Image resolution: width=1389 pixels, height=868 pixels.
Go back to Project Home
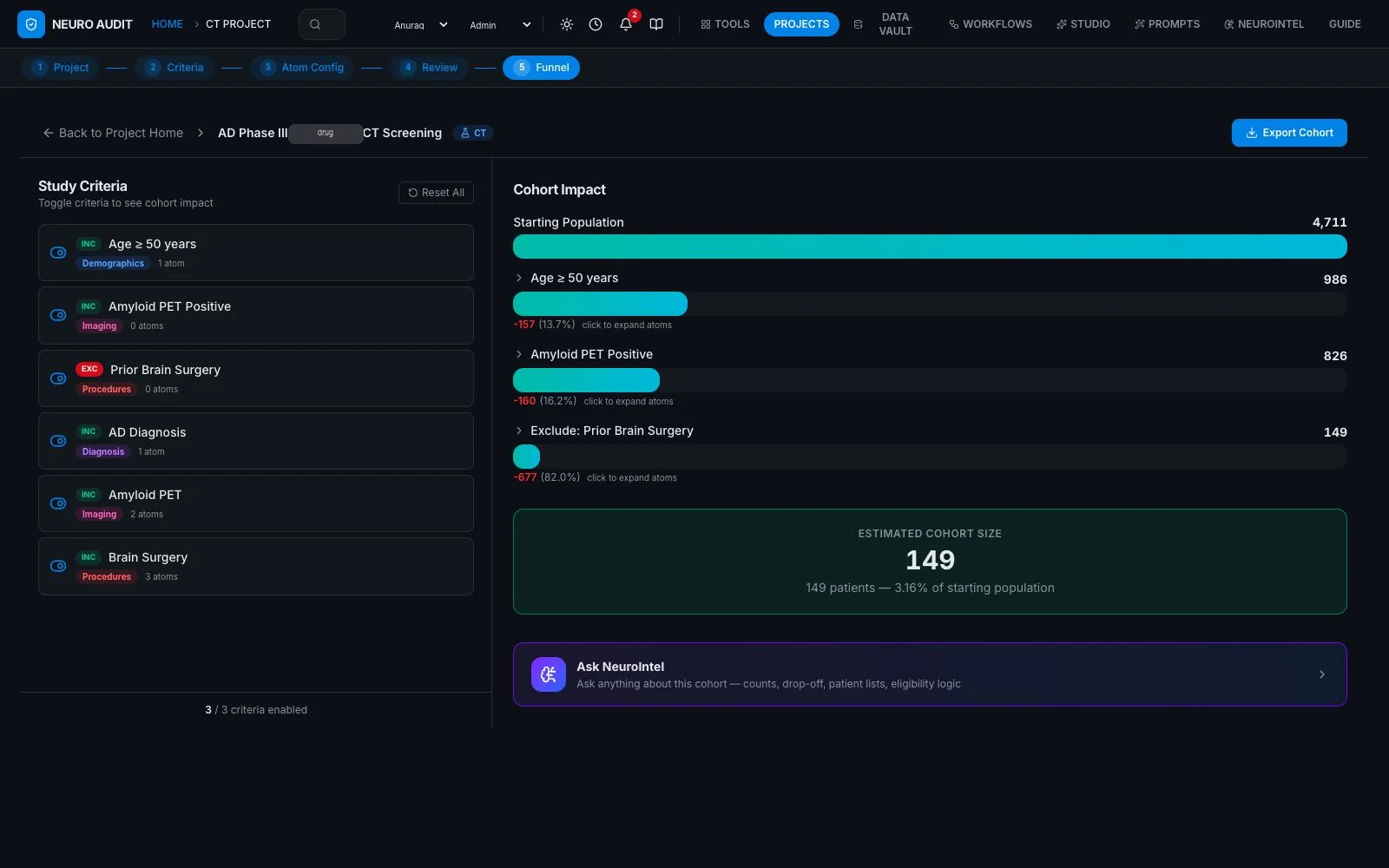click(113, 133)
